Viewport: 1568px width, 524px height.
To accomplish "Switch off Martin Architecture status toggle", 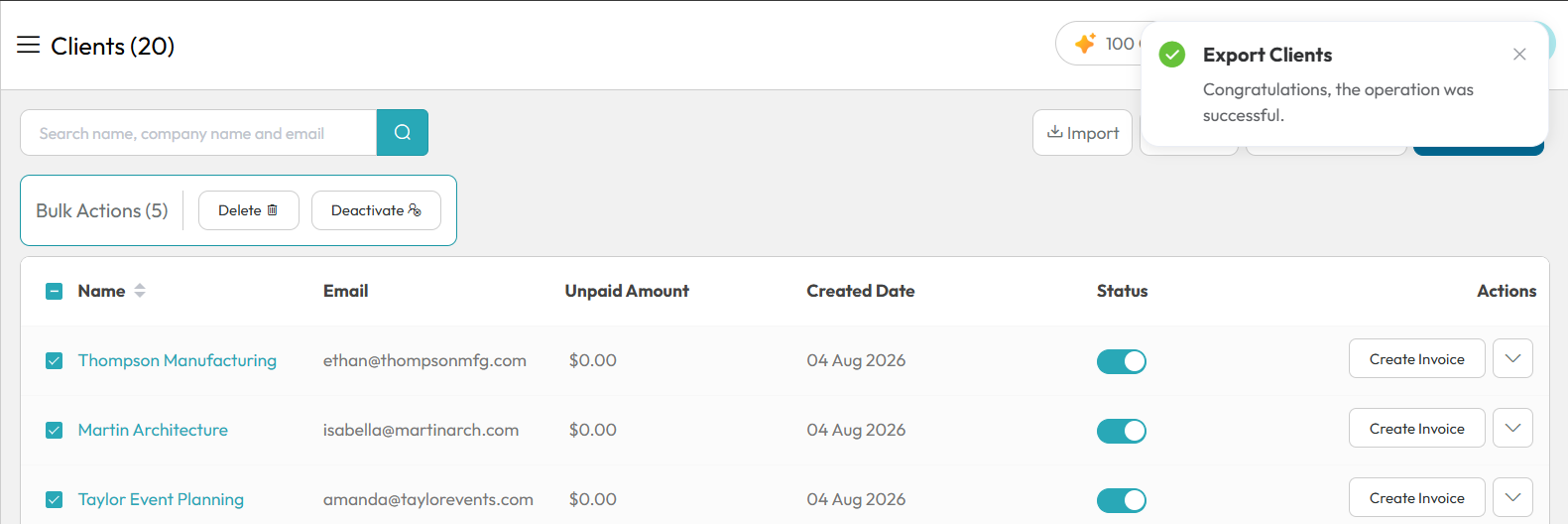I will pyautogui.click(x=1122, y=431).
